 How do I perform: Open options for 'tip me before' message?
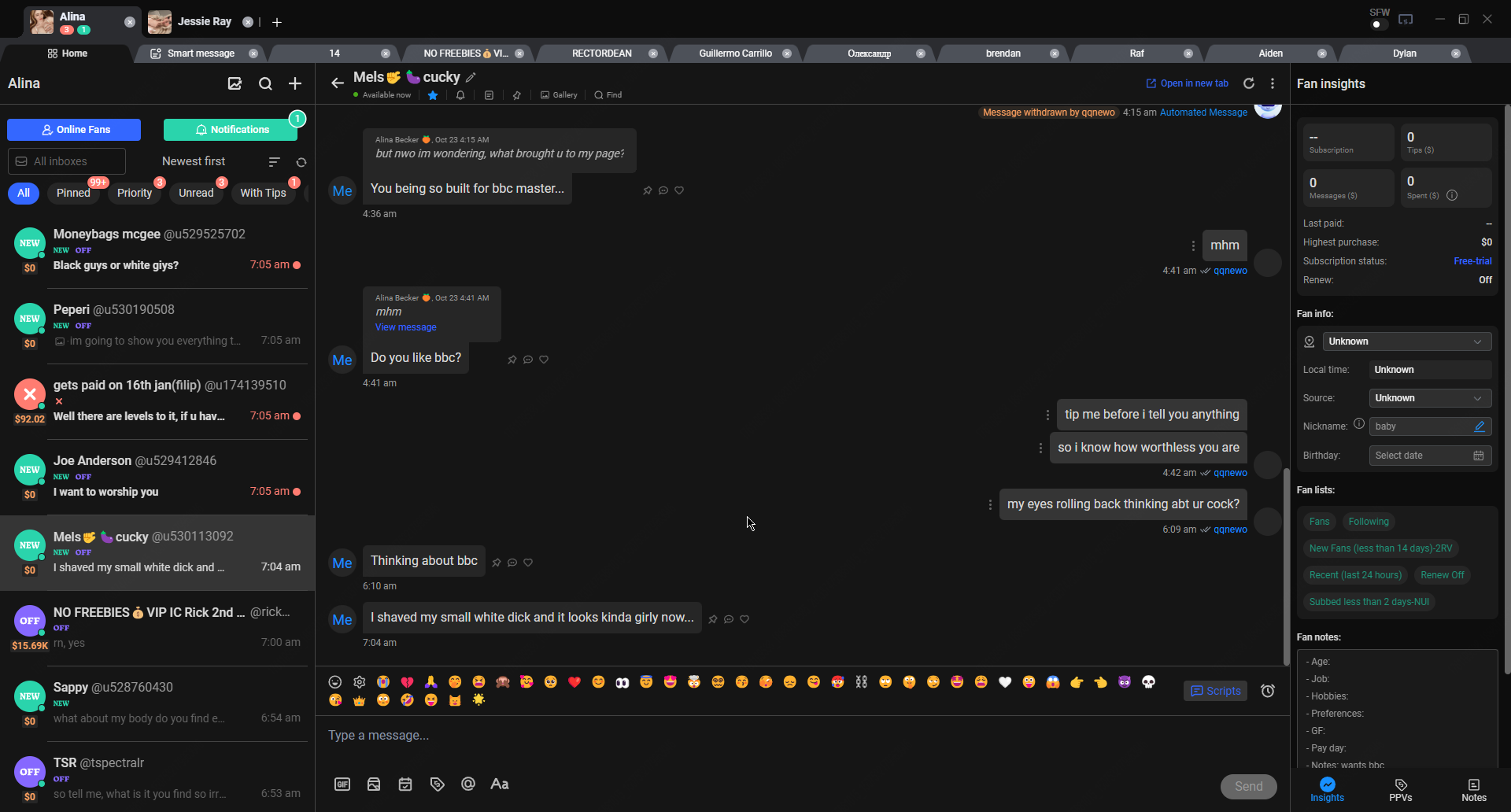[1047, 415]
